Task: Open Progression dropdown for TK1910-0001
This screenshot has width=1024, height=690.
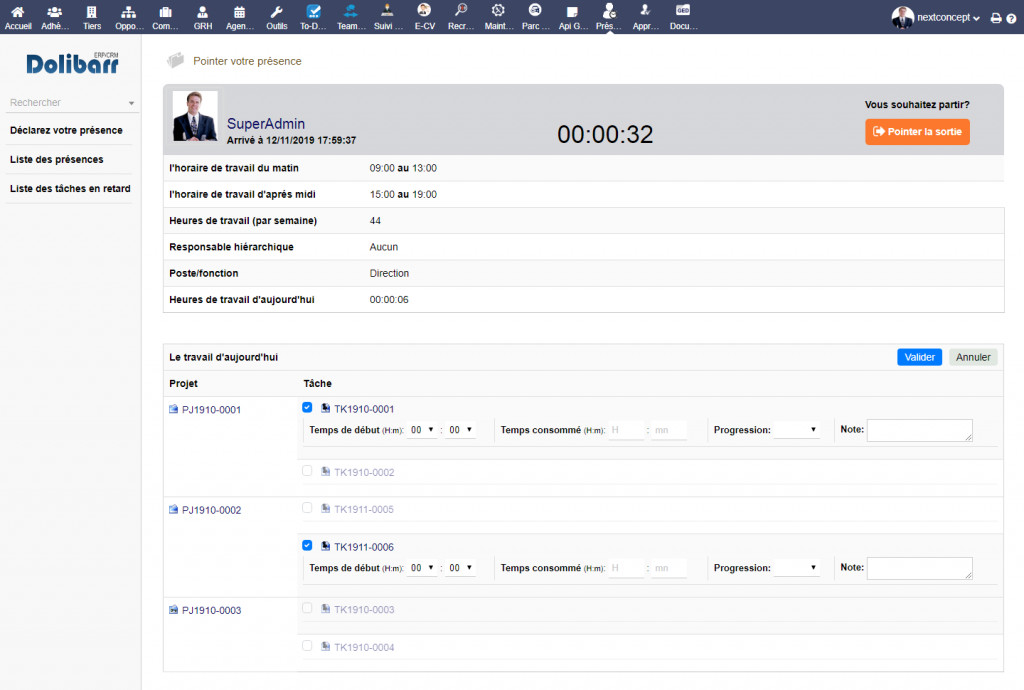Action: 797,430
